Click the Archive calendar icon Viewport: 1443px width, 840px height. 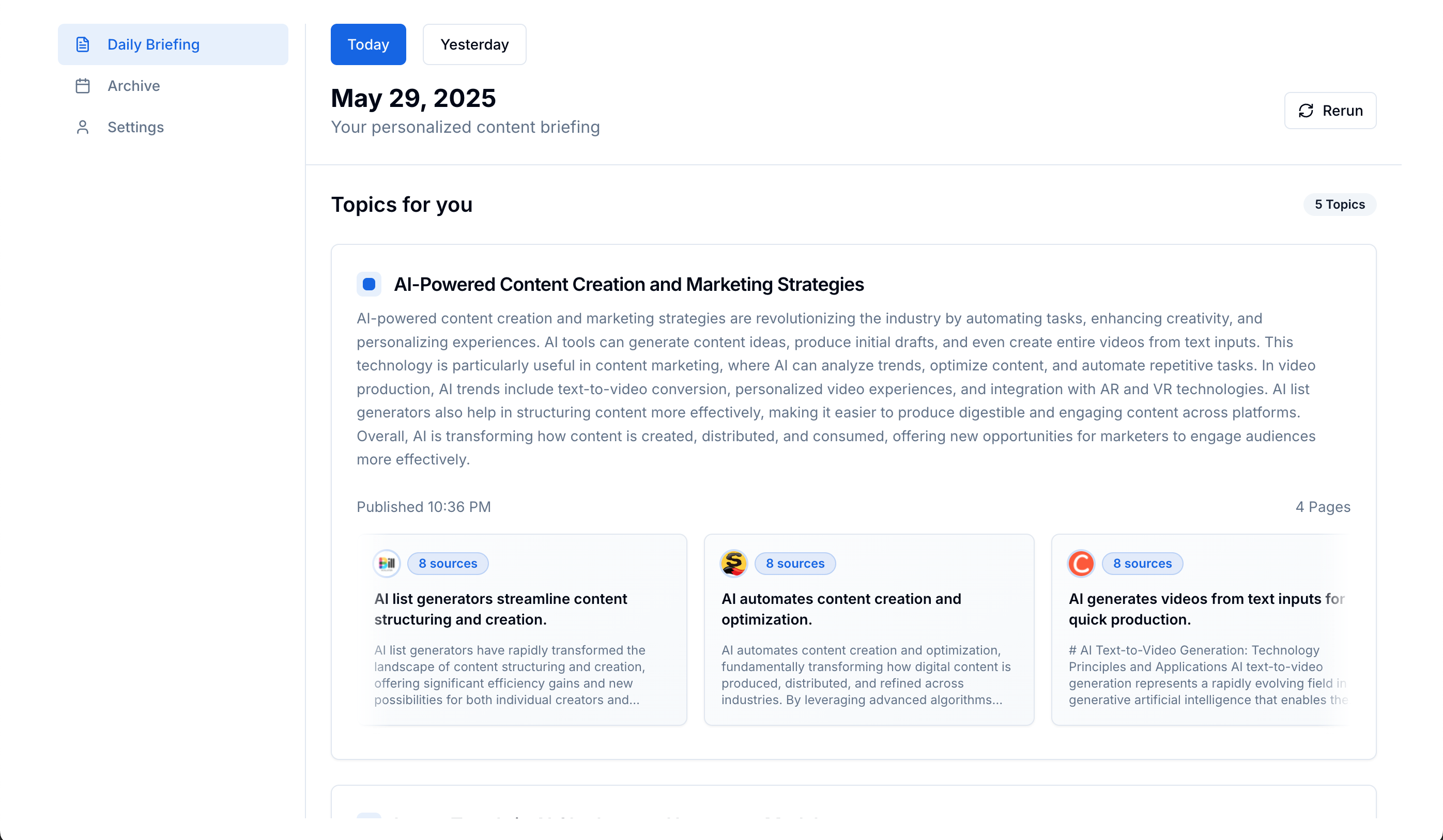pyautogui.click(x=83, y=86)
